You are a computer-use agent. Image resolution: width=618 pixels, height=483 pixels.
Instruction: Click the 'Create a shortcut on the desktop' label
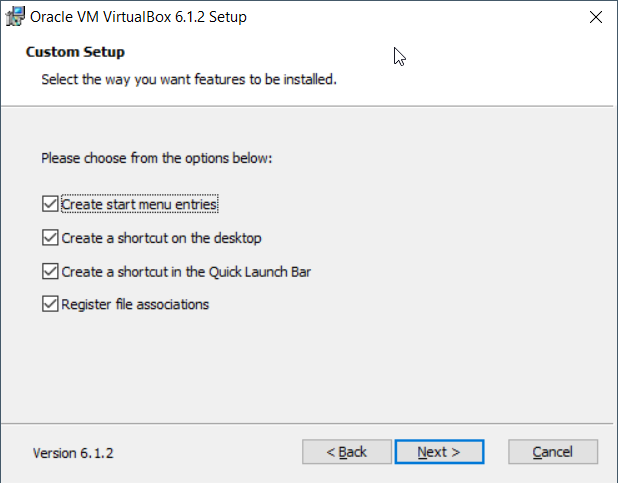click(x=161, y=238)
